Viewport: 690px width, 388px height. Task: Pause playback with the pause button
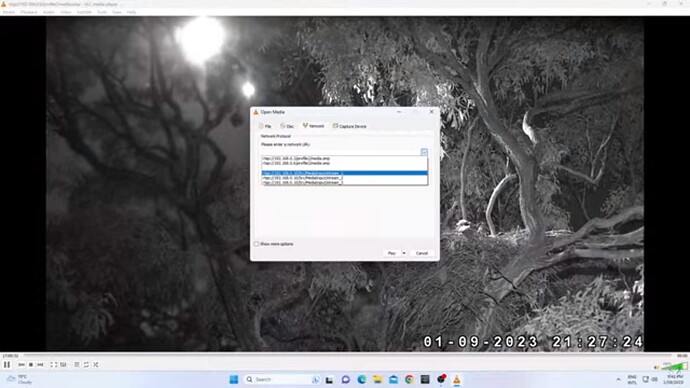[7, 365]
